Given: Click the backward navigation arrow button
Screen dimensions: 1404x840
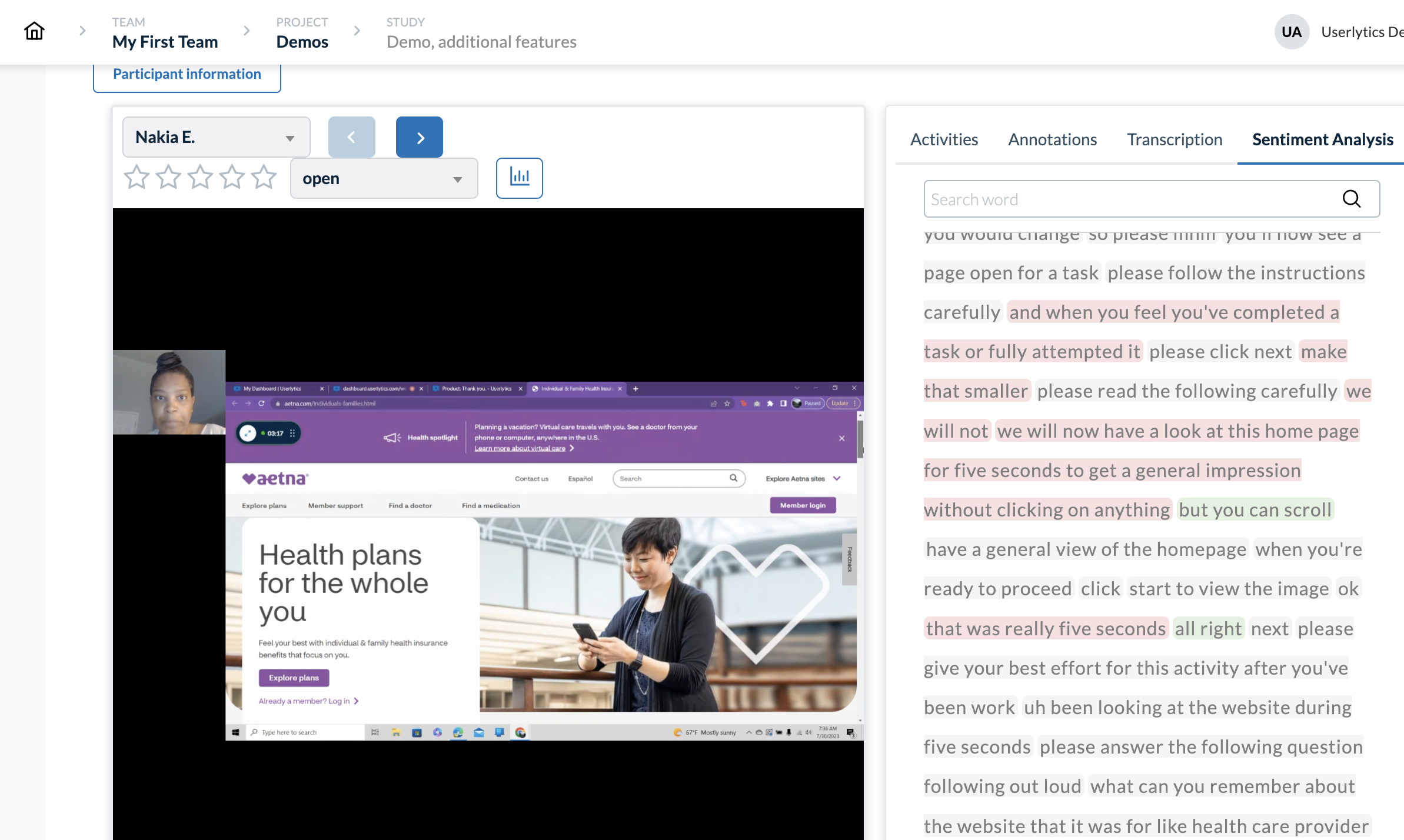Looking at the screenshot, I should point(352,137).
